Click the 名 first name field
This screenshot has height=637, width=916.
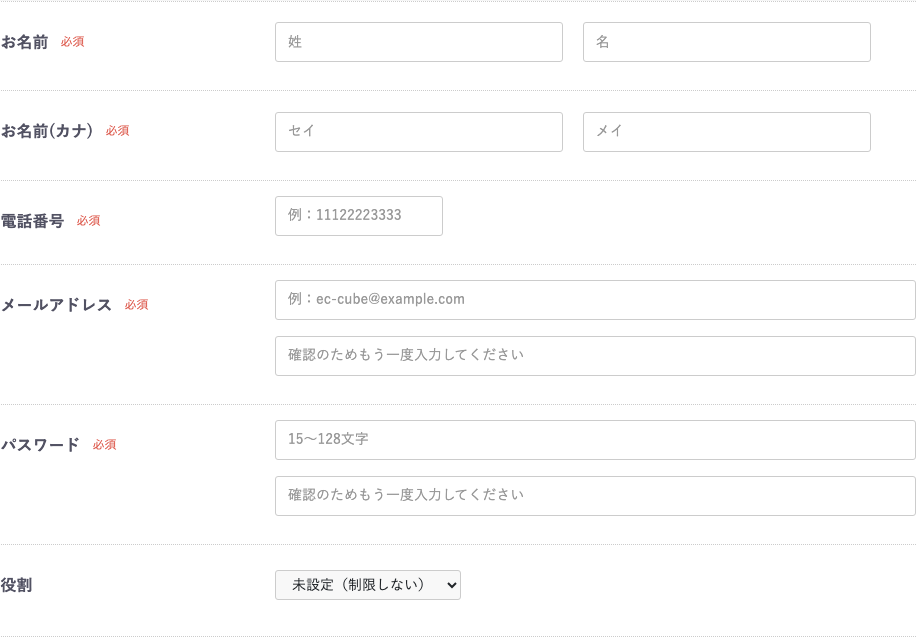click(x=727, y=42)
